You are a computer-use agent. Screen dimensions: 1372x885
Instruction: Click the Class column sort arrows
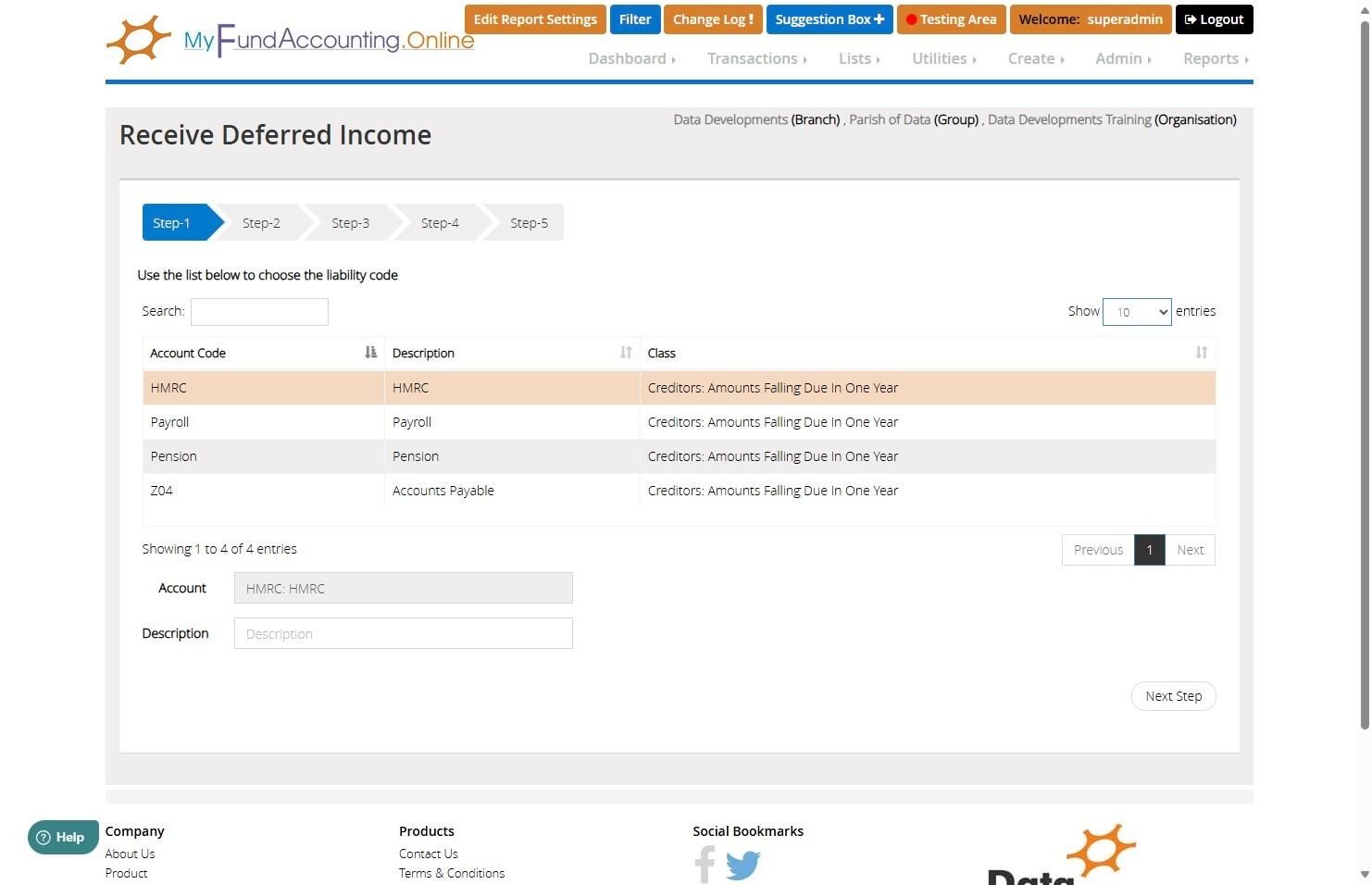(1201, 352)
